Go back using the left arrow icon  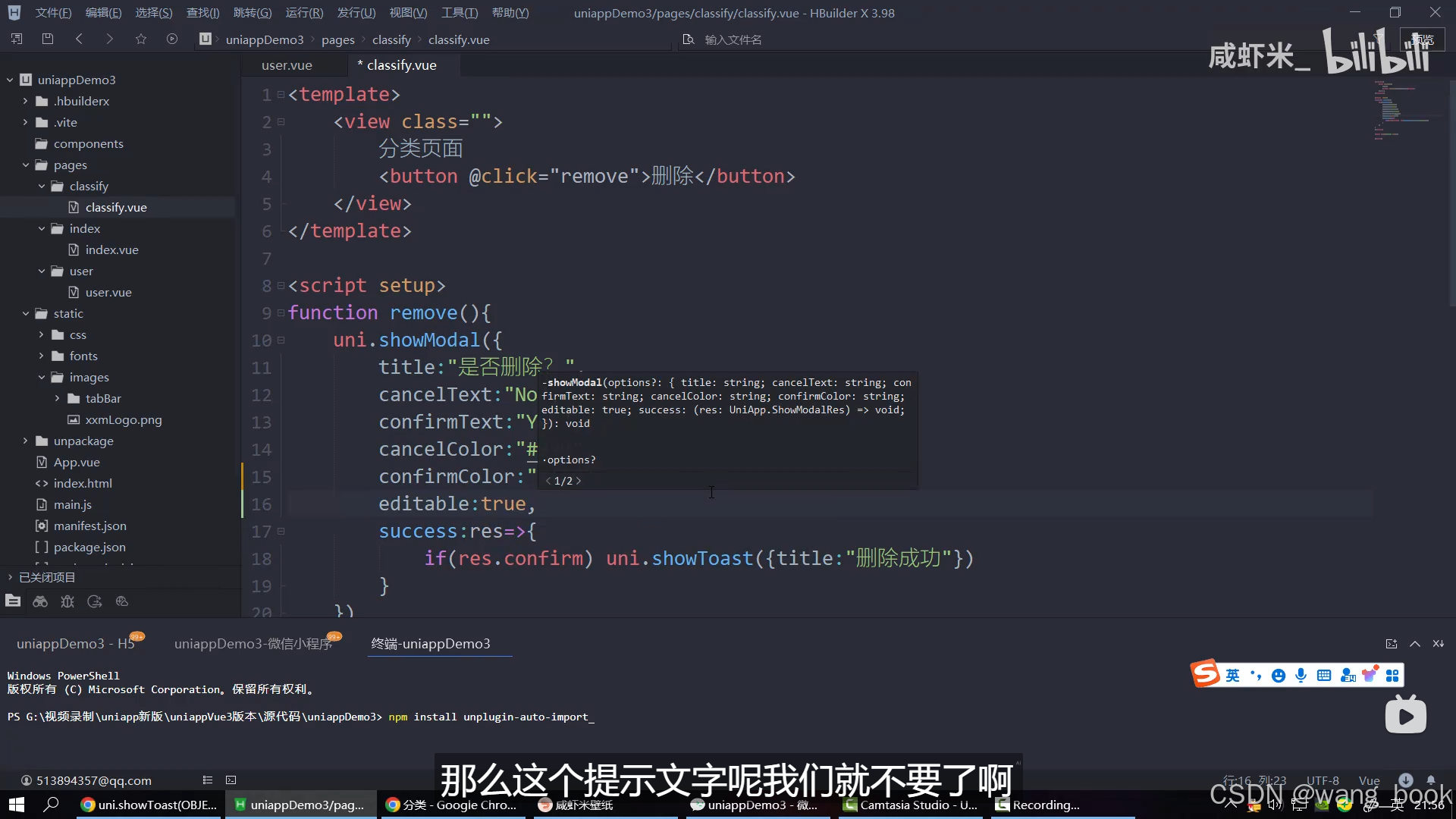[79, 39]
